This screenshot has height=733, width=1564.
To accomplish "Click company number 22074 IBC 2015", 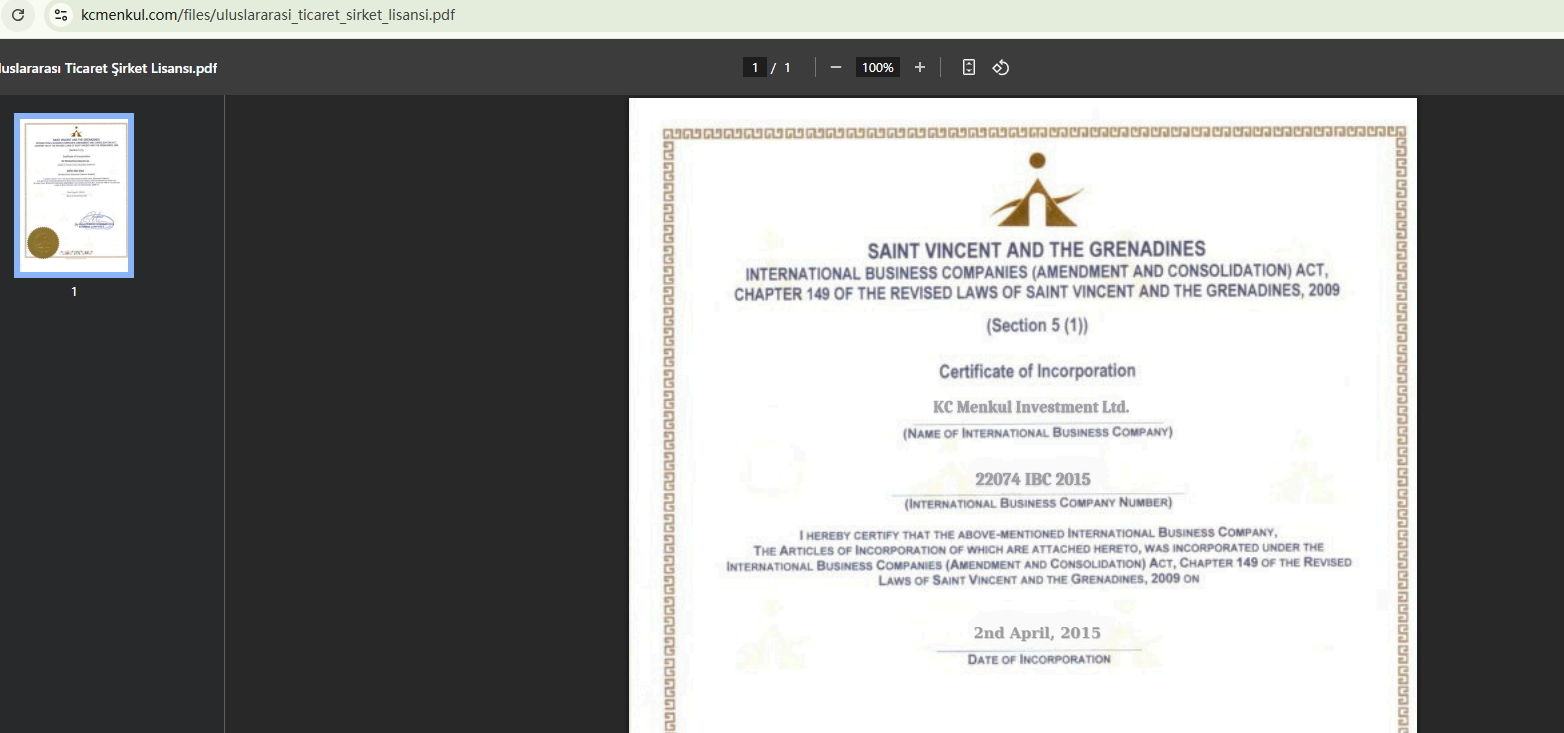I will (x=1032, y=479).
